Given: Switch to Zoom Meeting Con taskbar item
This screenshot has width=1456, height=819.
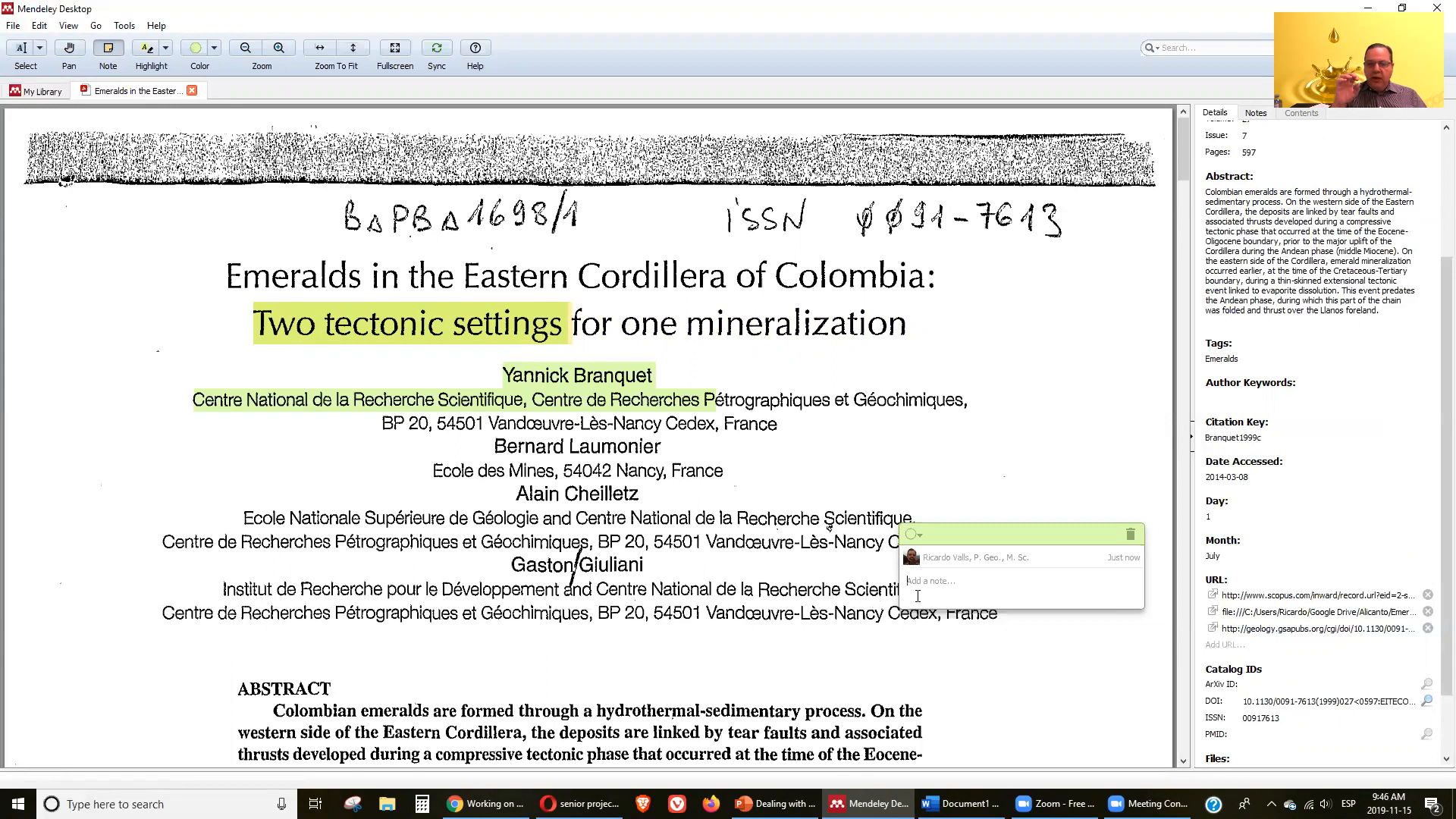Looking at the screenshot, I should tap(1148, 804).
